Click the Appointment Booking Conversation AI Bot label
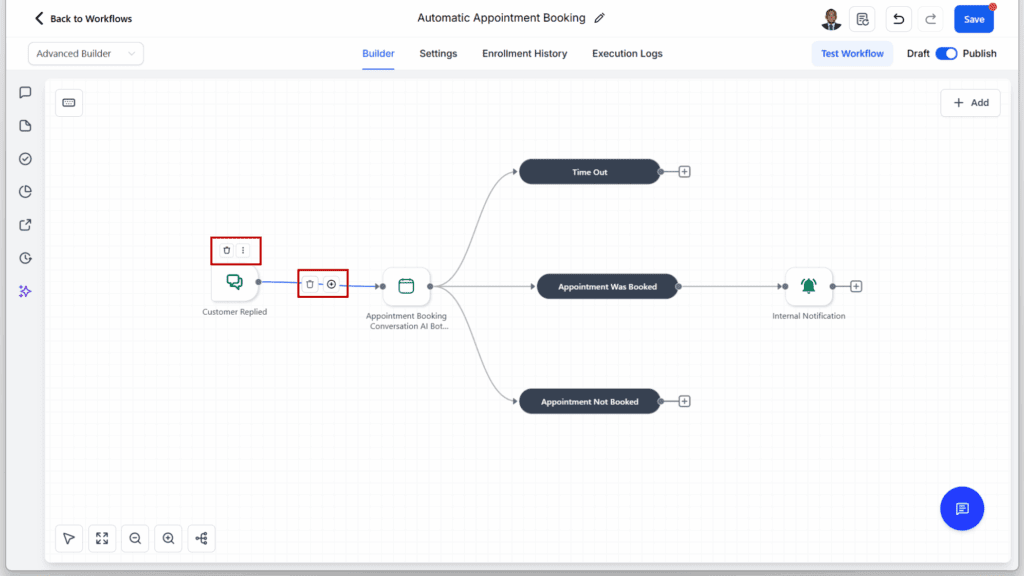 [407, 321]
